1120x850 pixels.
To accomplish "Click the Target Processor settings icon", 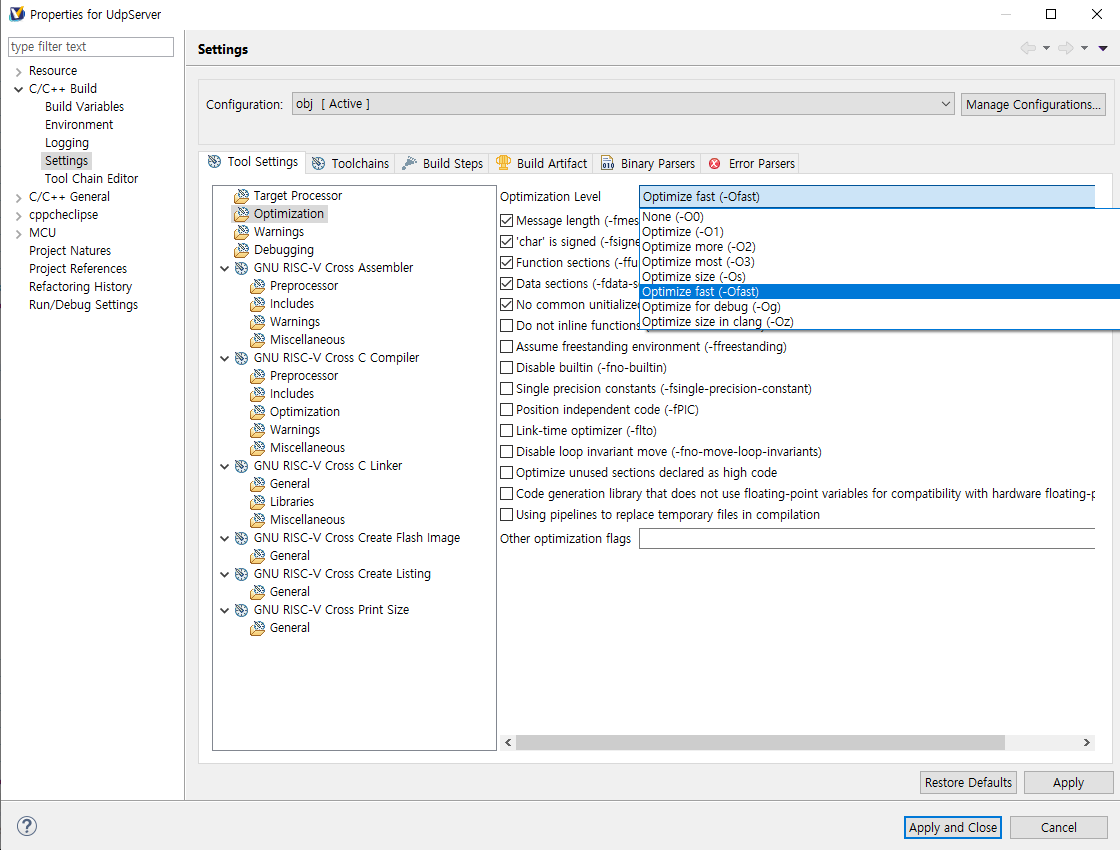I will click(241, 196).
